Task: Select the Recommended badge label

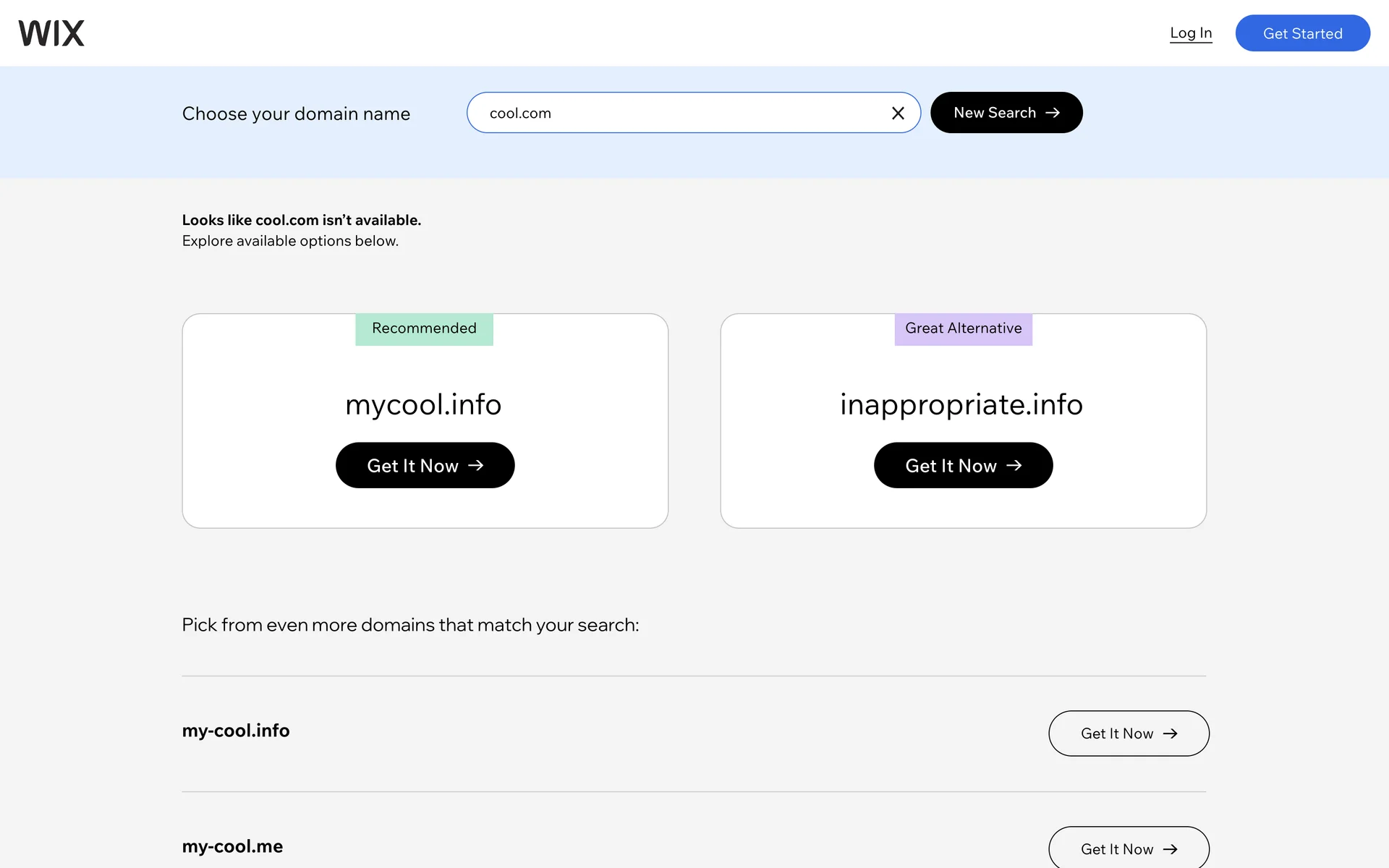Action: [424, 328]
